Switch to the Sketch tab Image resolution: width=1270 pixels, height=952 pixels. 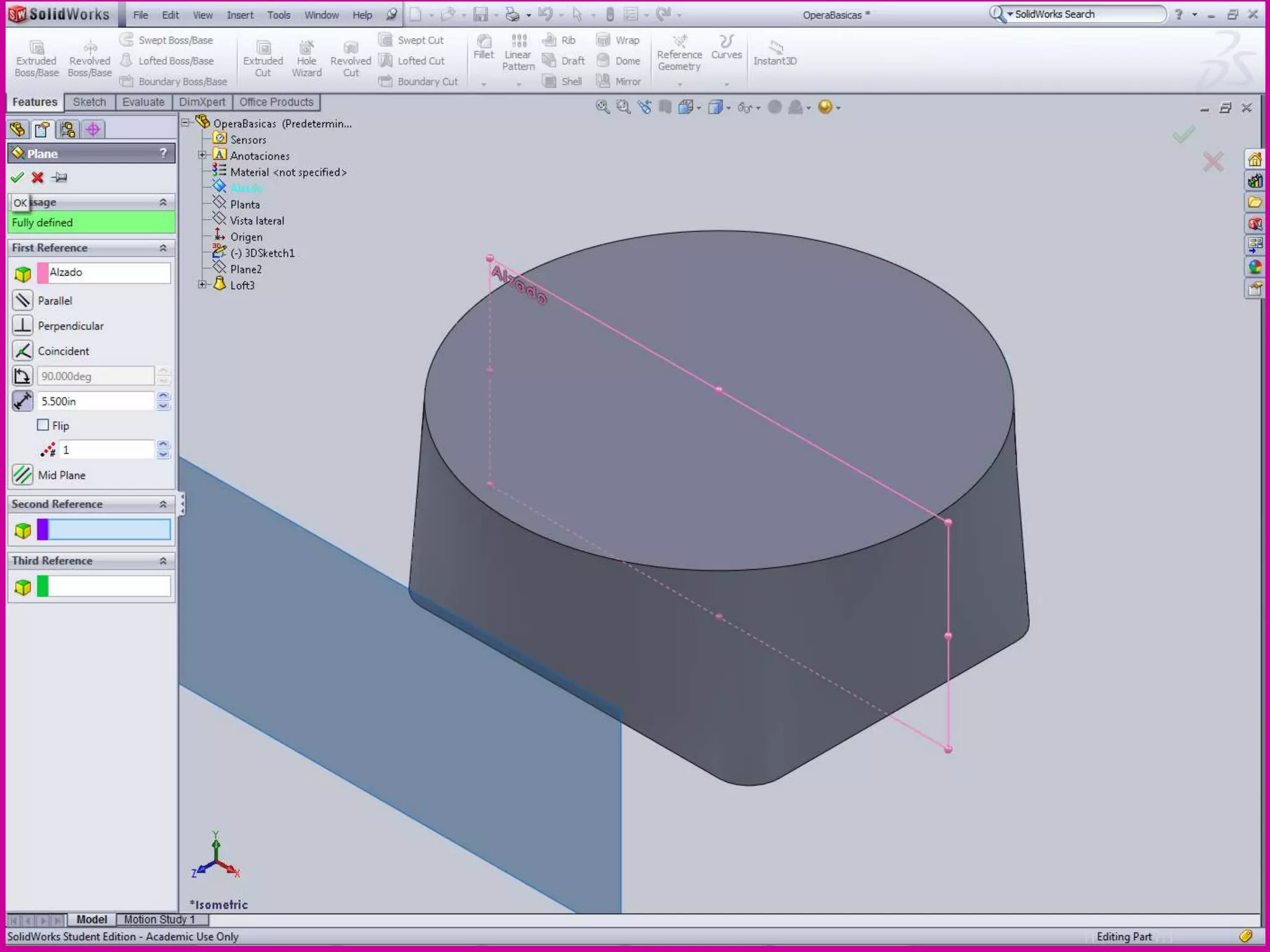89,102
